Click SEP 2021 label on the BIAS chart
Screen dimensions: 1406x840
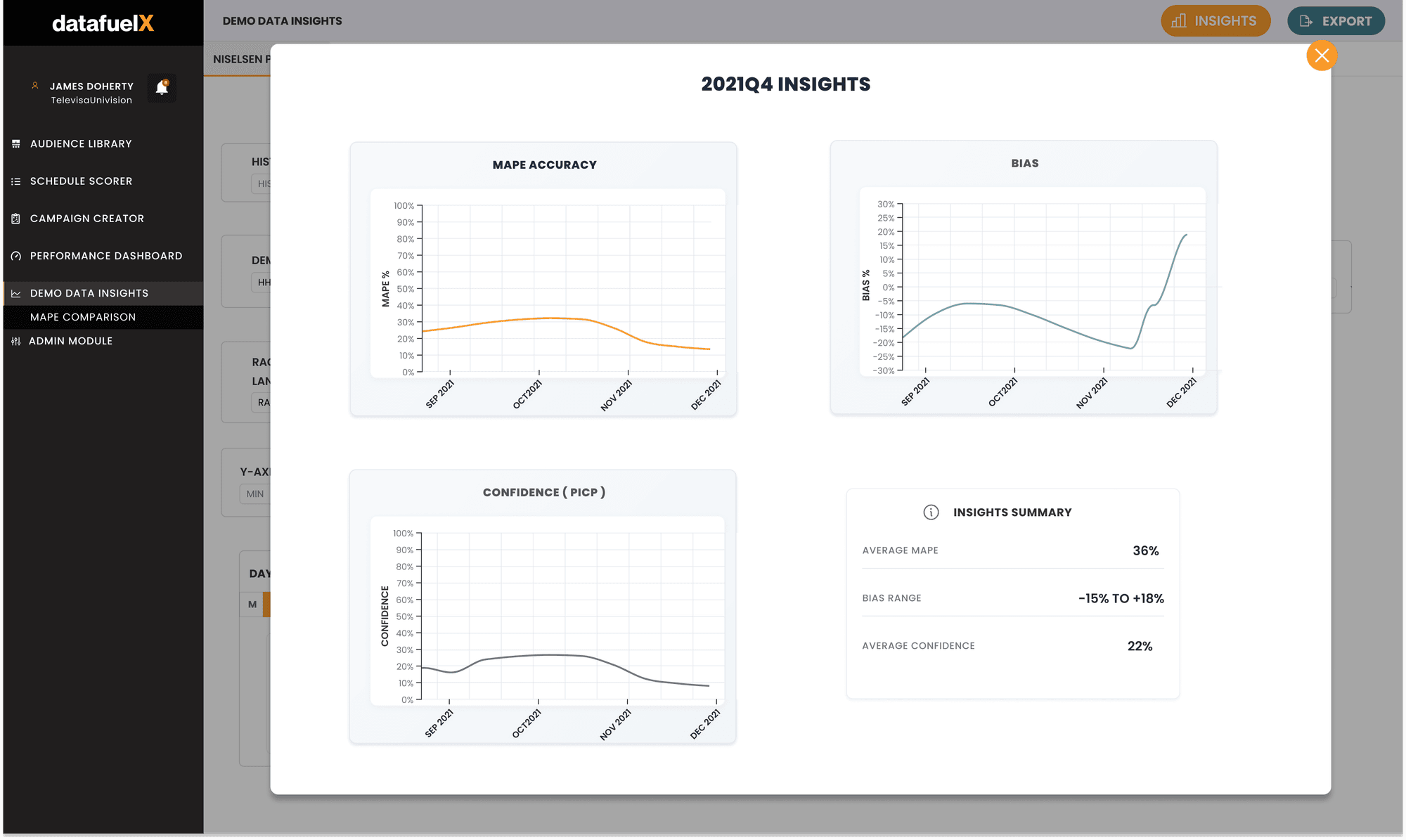915,392
